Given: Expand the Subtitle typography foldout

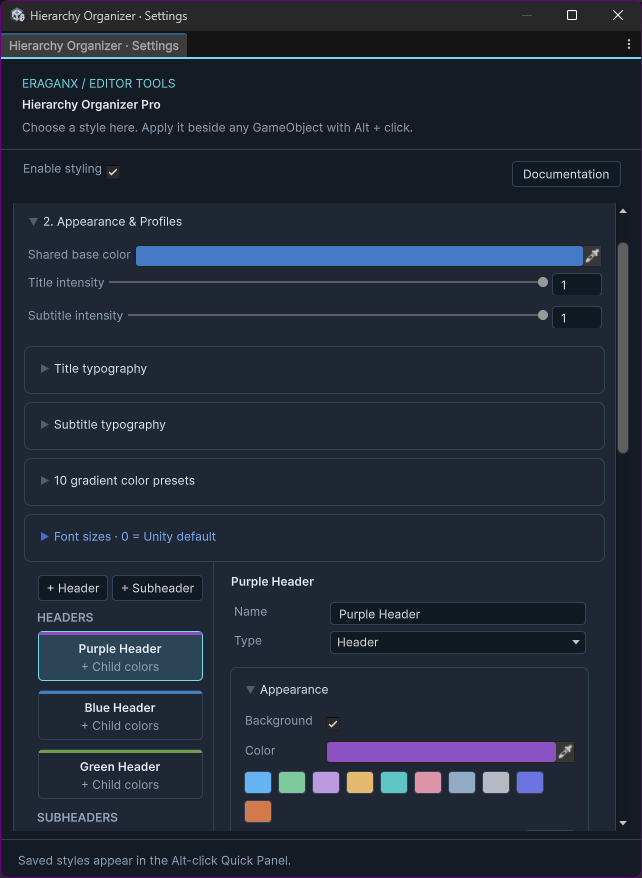Looking at the screenshot, I should (x=44, y=424).
